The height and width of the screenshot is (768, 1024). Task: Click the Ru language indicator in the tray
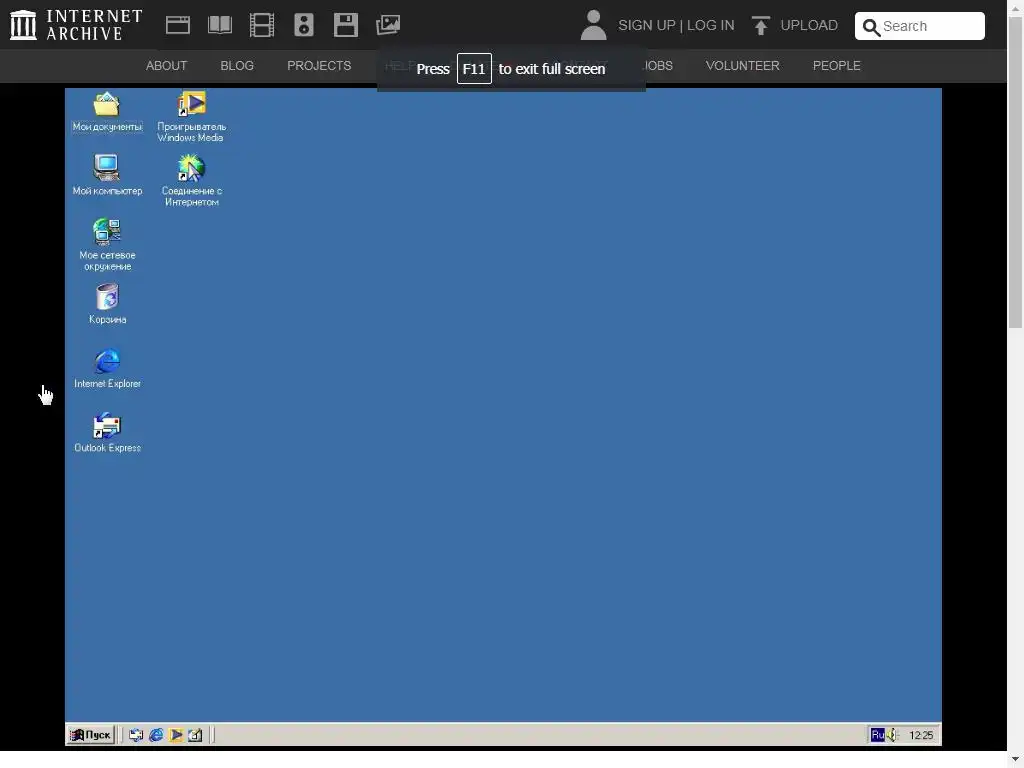coord(878,735)
